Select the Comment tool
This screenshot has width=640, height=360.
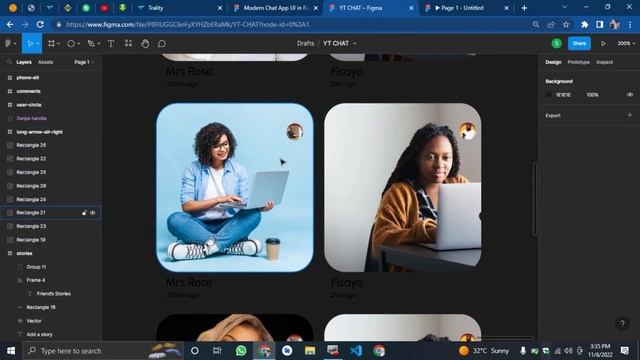[162, 43]
